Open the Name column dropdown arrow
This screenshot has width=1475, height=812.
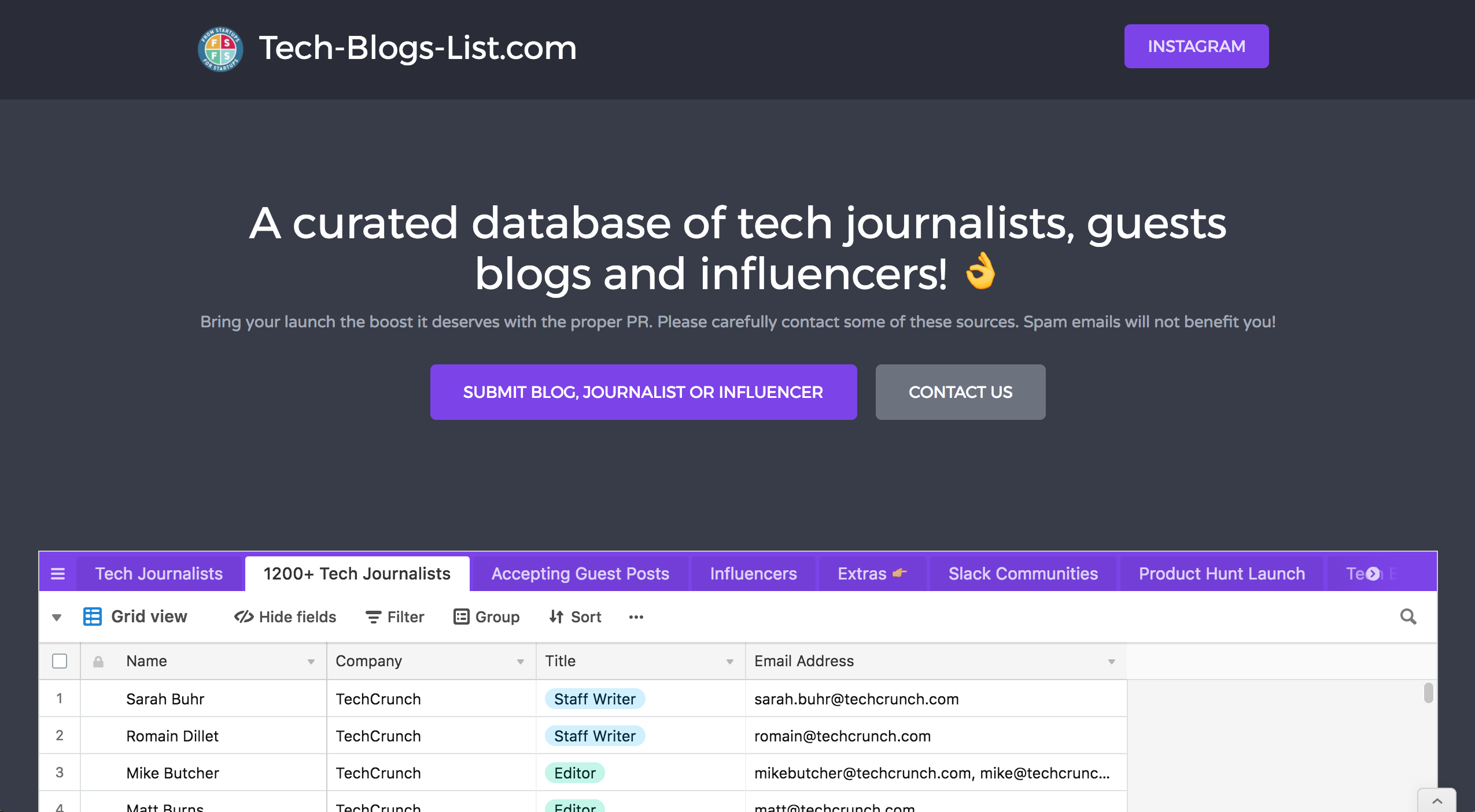point(311,662)
